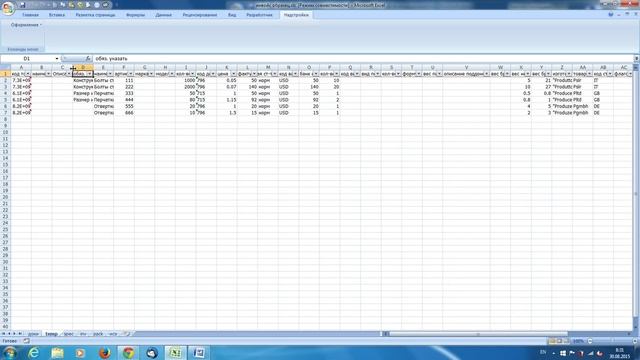Viewport: 640px width, 360px height.
Task: Click the zoom in plus button
Action: pyautogui.click(x=635, y=341)
